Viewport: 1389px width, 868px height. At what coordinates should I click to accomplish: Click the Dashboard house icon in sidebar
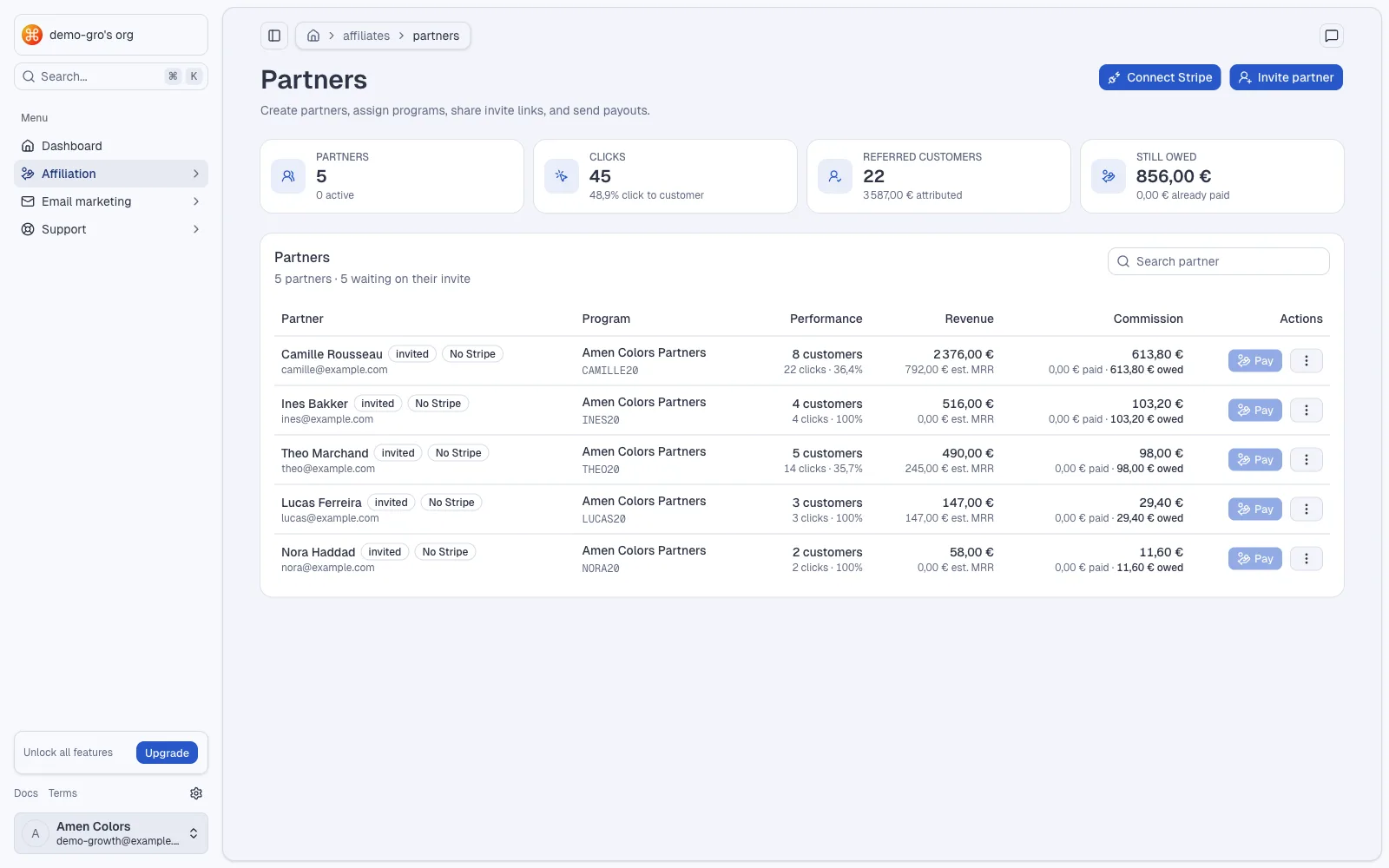click(28, 146)
